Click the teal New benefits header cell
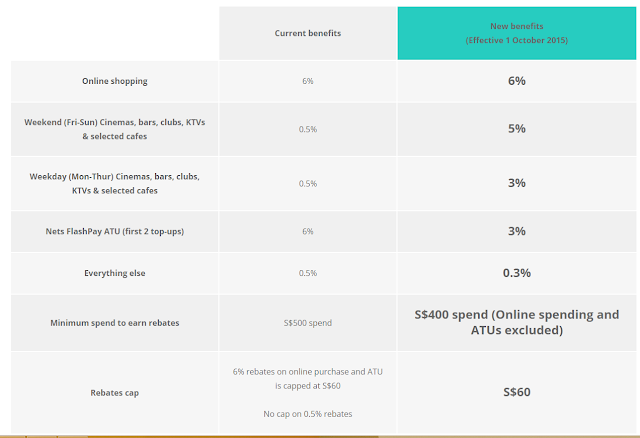The height and width of the screenshot is (438, 640). [517, 33]
